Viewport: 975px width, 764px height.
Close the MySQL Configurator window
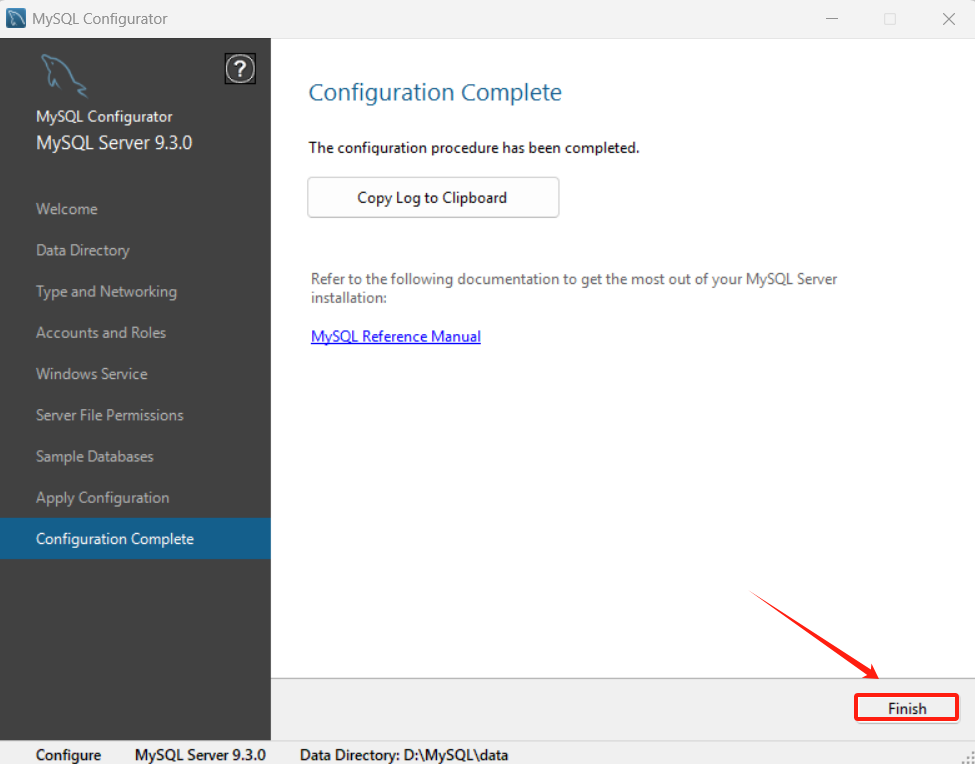pyautogui.click(x=948, y=19)
